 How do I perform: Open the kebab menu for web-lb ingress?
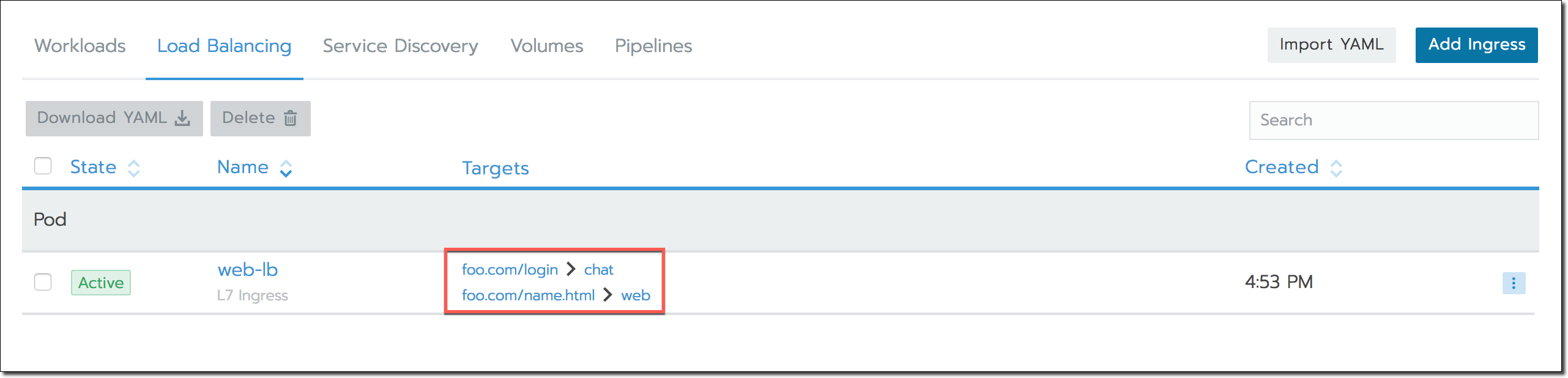[1514, 283]
